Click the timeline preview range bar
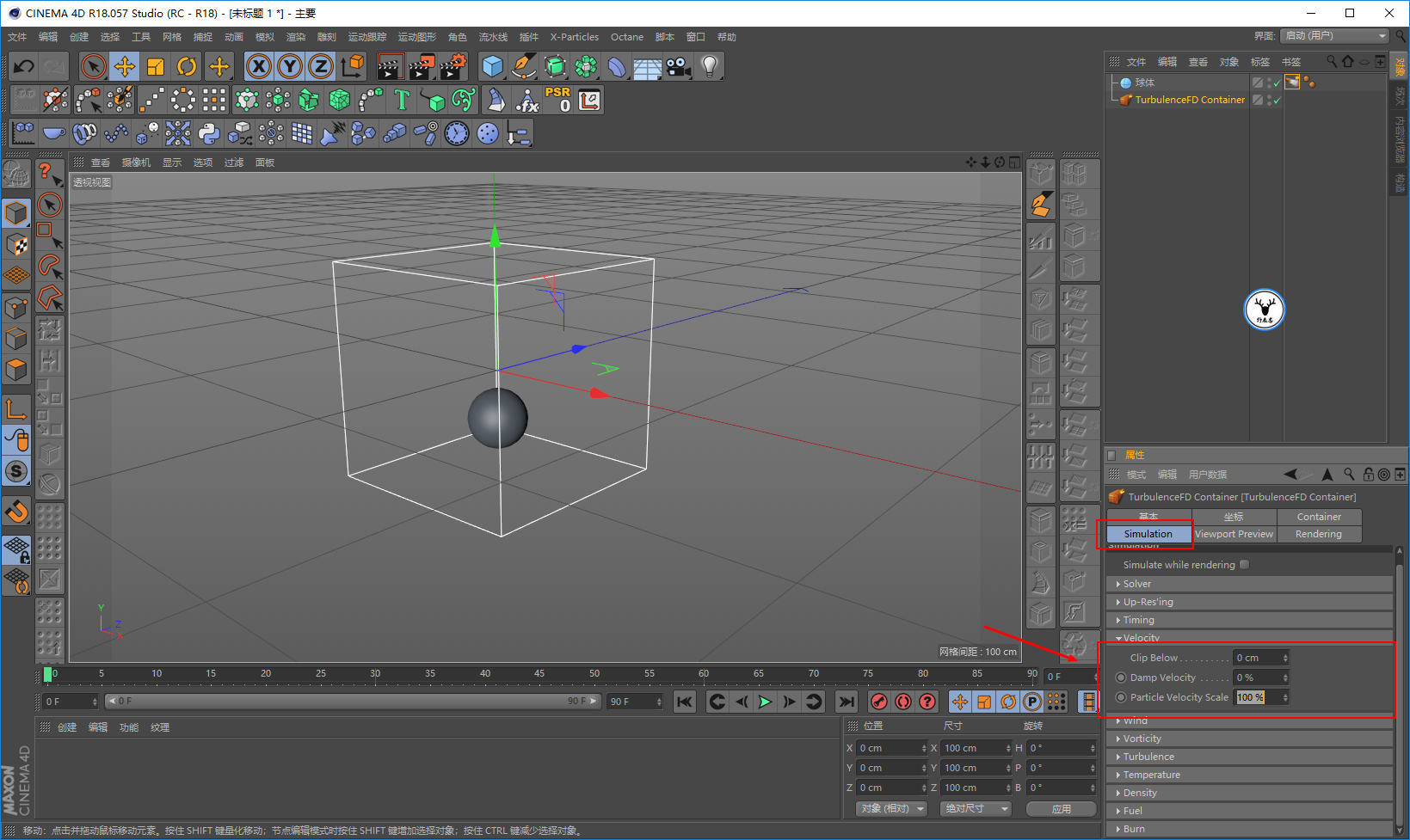The width and height of the screenshot is (1410, 840). coord(351,702)
